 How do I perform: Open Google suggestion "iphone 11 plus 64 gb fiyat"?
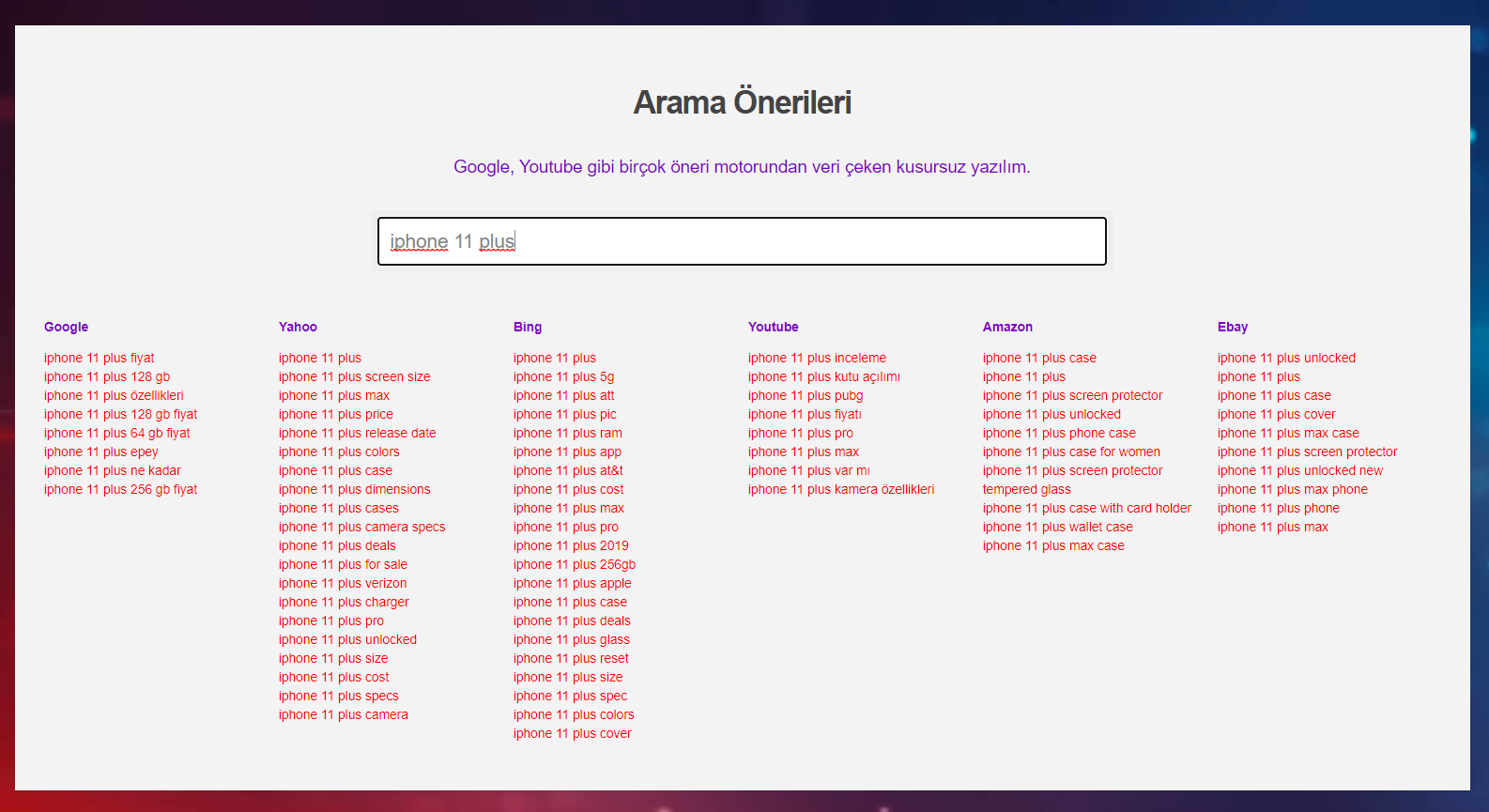tap(117, 433)
